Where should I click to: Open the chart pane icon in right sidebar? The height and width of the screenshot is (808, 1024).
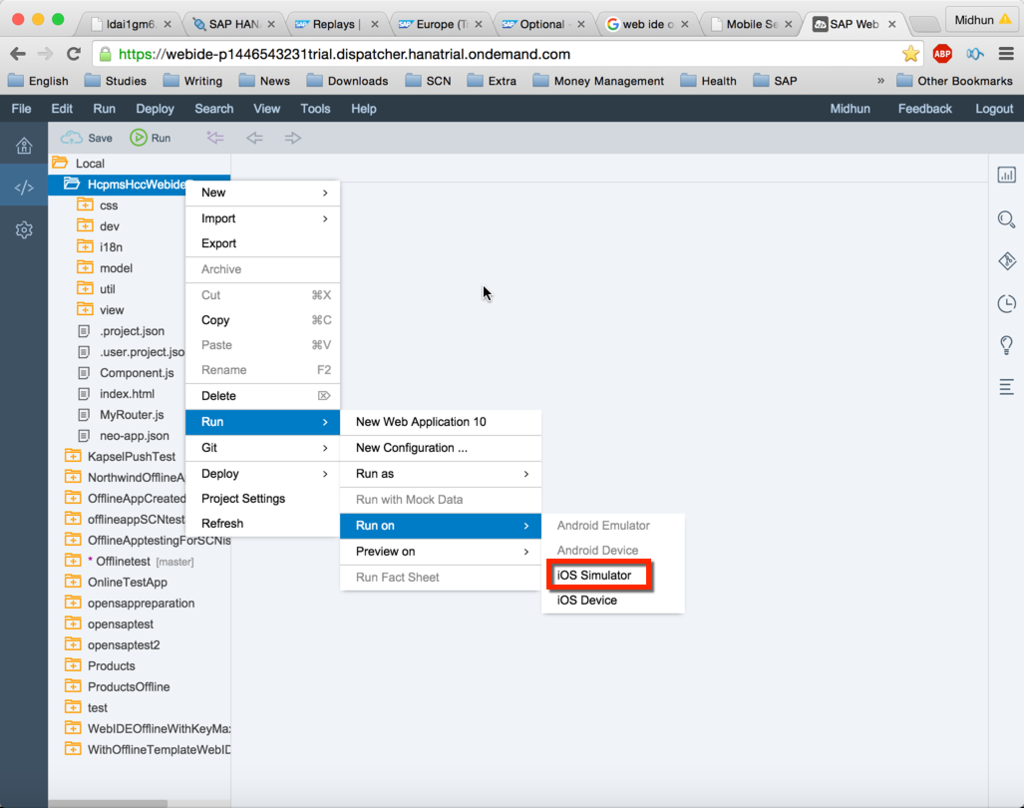tap(1006, 174)
